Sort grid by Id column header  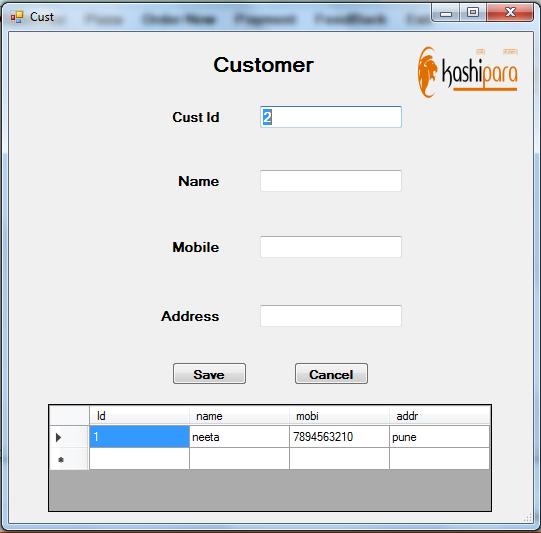[x=139, y=416]
